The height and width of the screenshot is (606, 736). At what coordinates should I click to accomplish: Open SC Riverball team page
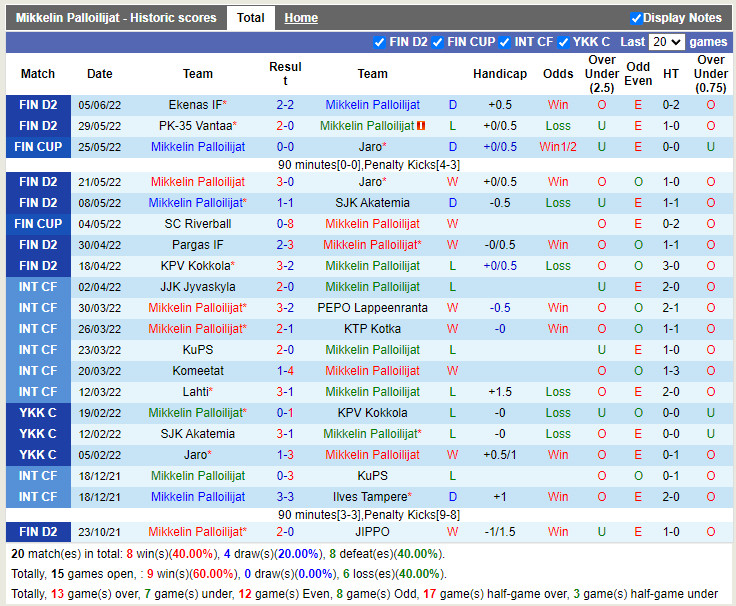198,224
